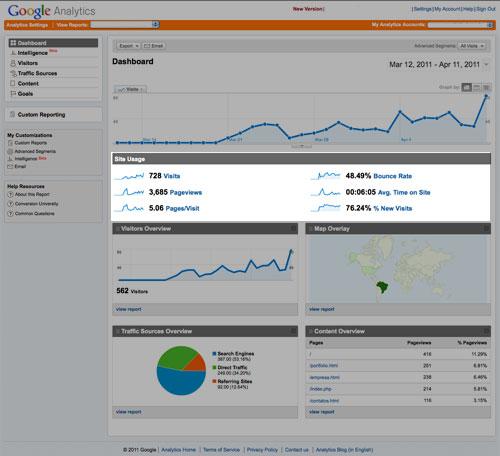Viewport: 500px width, 456px height.
Task: Open the Goals menu in sidebar
Action: tap(25, 94)
